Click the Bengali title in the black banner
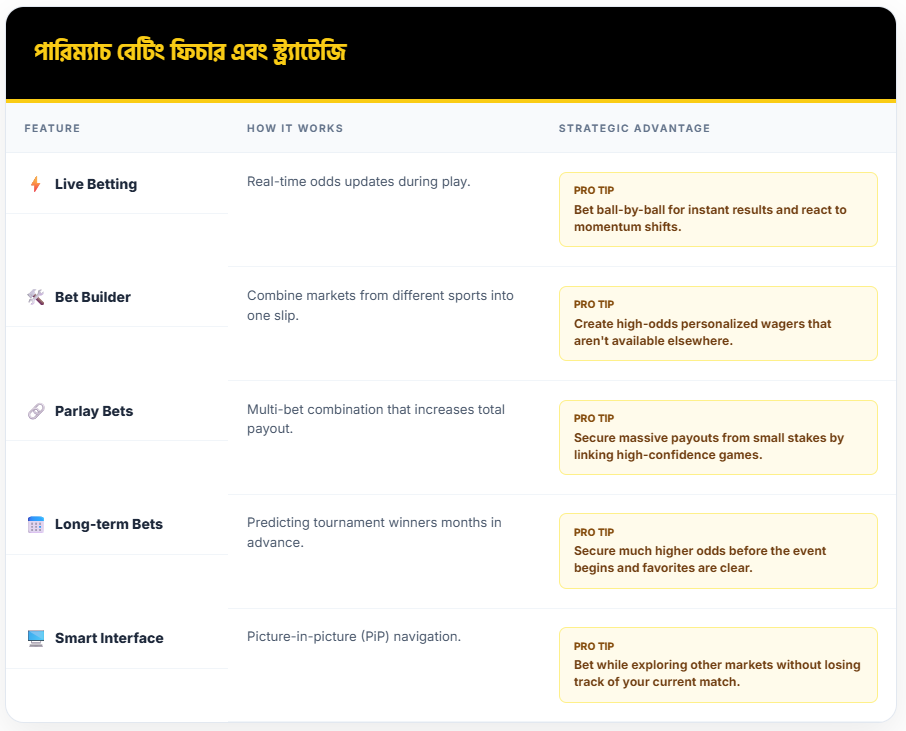The image size is (906, 731). point(190,52)
